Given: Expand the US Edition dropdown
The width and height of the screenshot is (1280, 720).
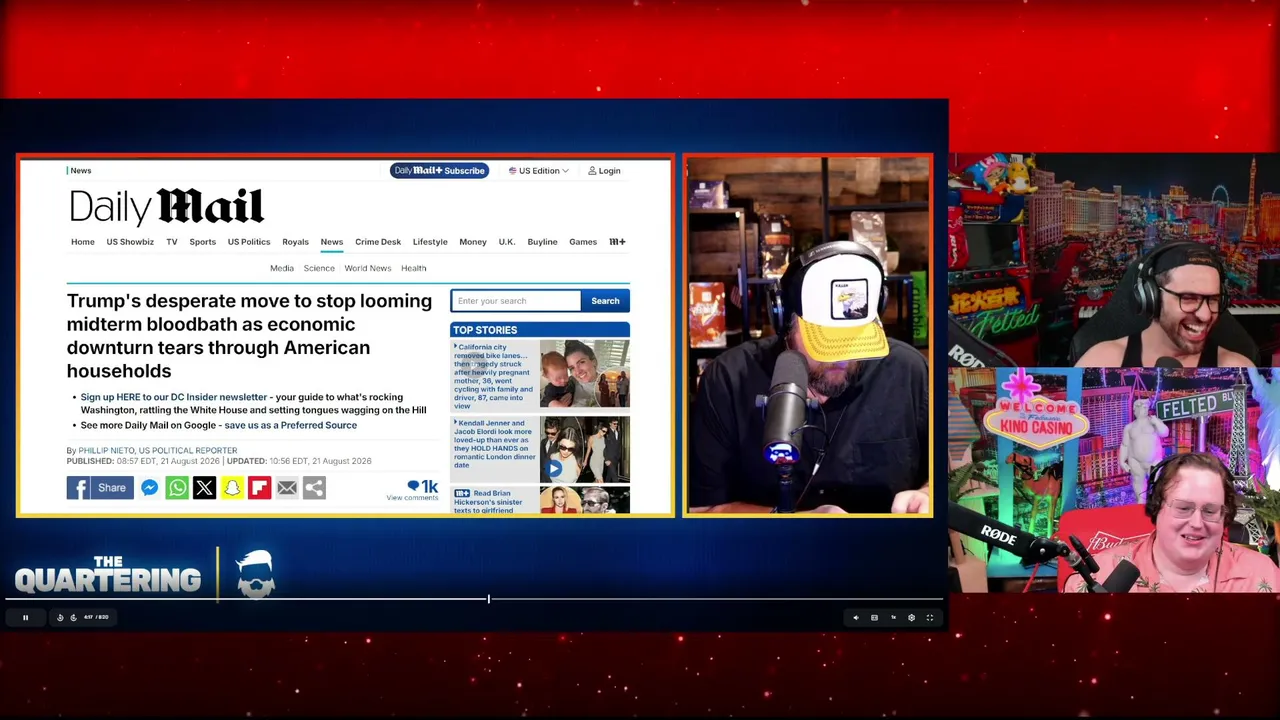Looking at the screenshot, I should [x=539, y=171].
